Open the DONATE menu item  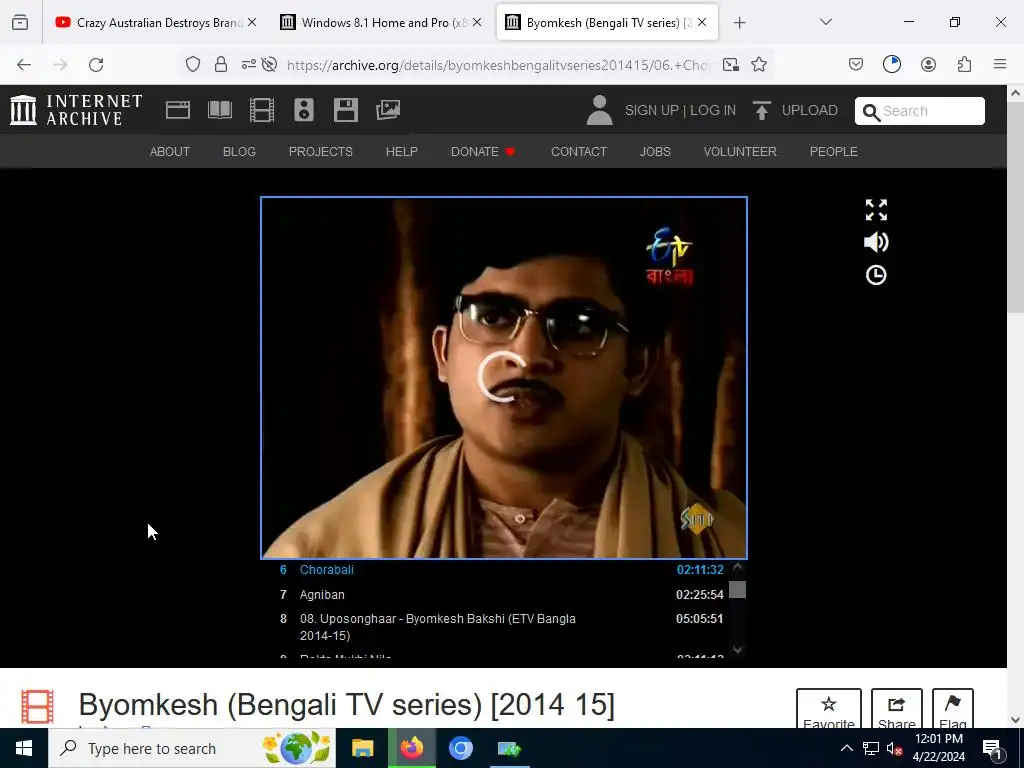(483, 152)
